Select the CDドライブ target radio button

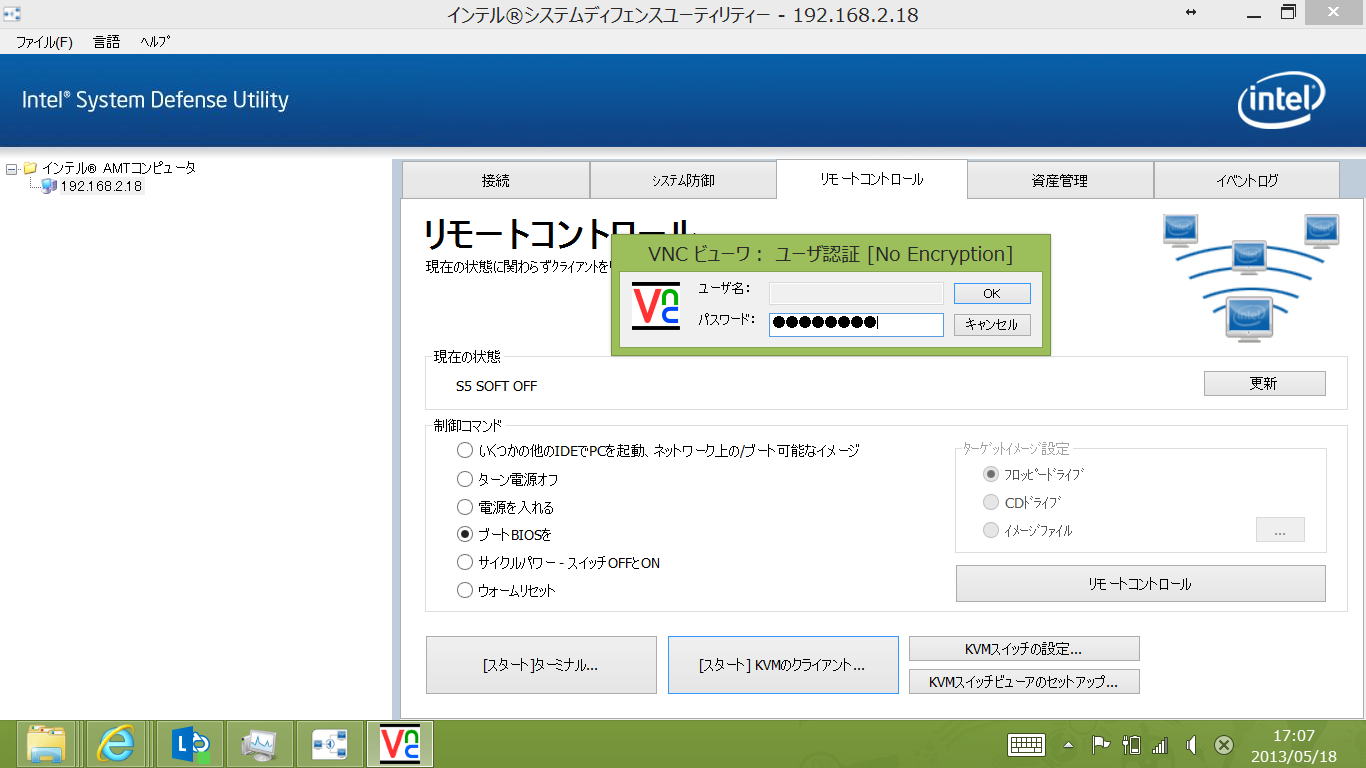tap(991, 502)
